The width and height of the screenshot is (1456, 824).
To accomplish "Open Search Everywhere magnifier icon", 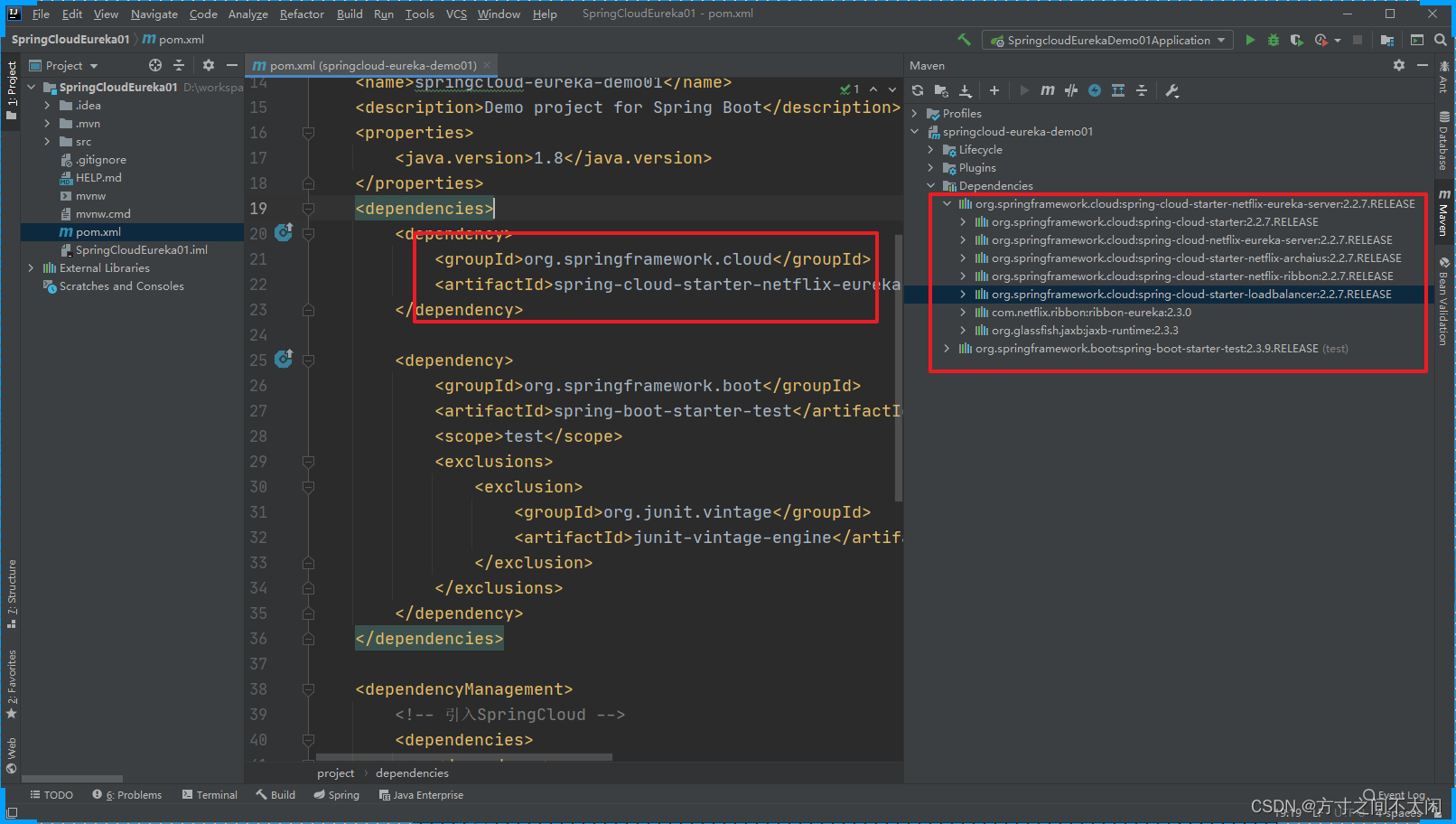I will 1441,40.
